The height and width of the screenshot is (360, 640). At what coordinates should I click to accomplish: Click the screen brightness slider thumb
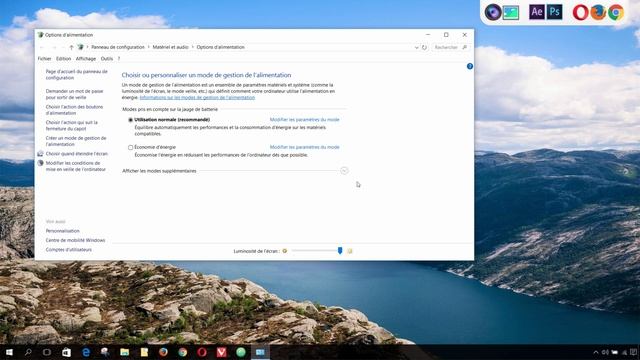(x=340, y=251)
